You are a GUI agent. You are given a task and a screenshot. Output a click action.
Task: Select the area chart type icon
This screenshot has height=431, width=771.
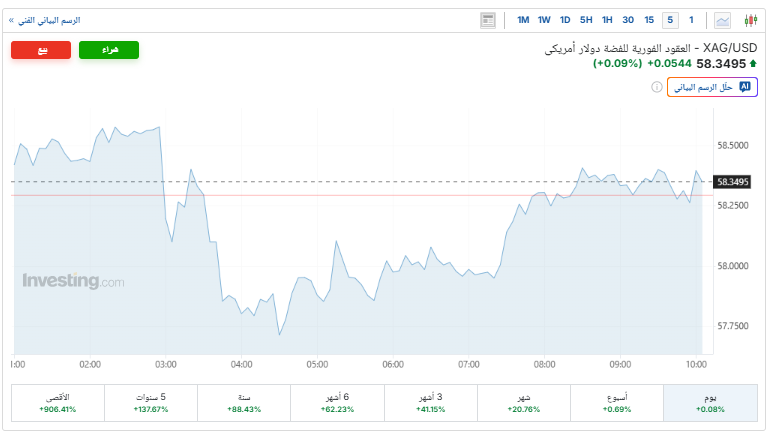pos(723,20)
